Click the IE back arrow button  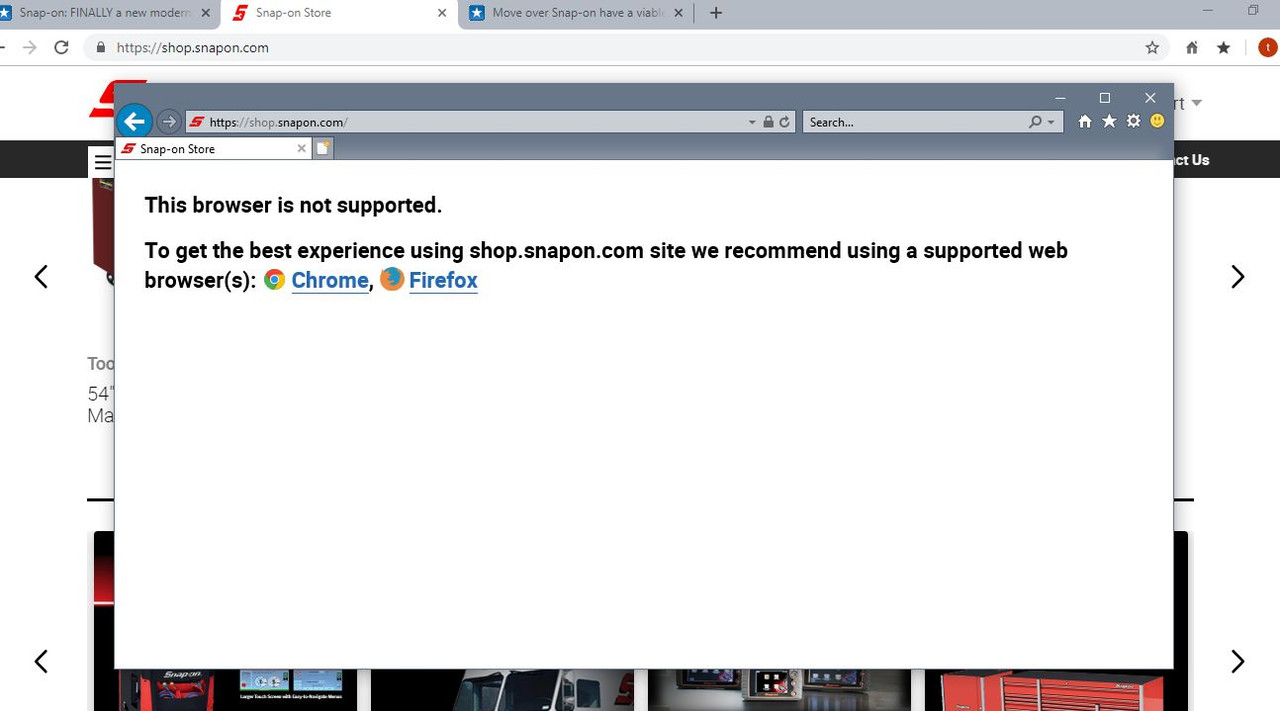pyautogui.click(x=134, y=122)
